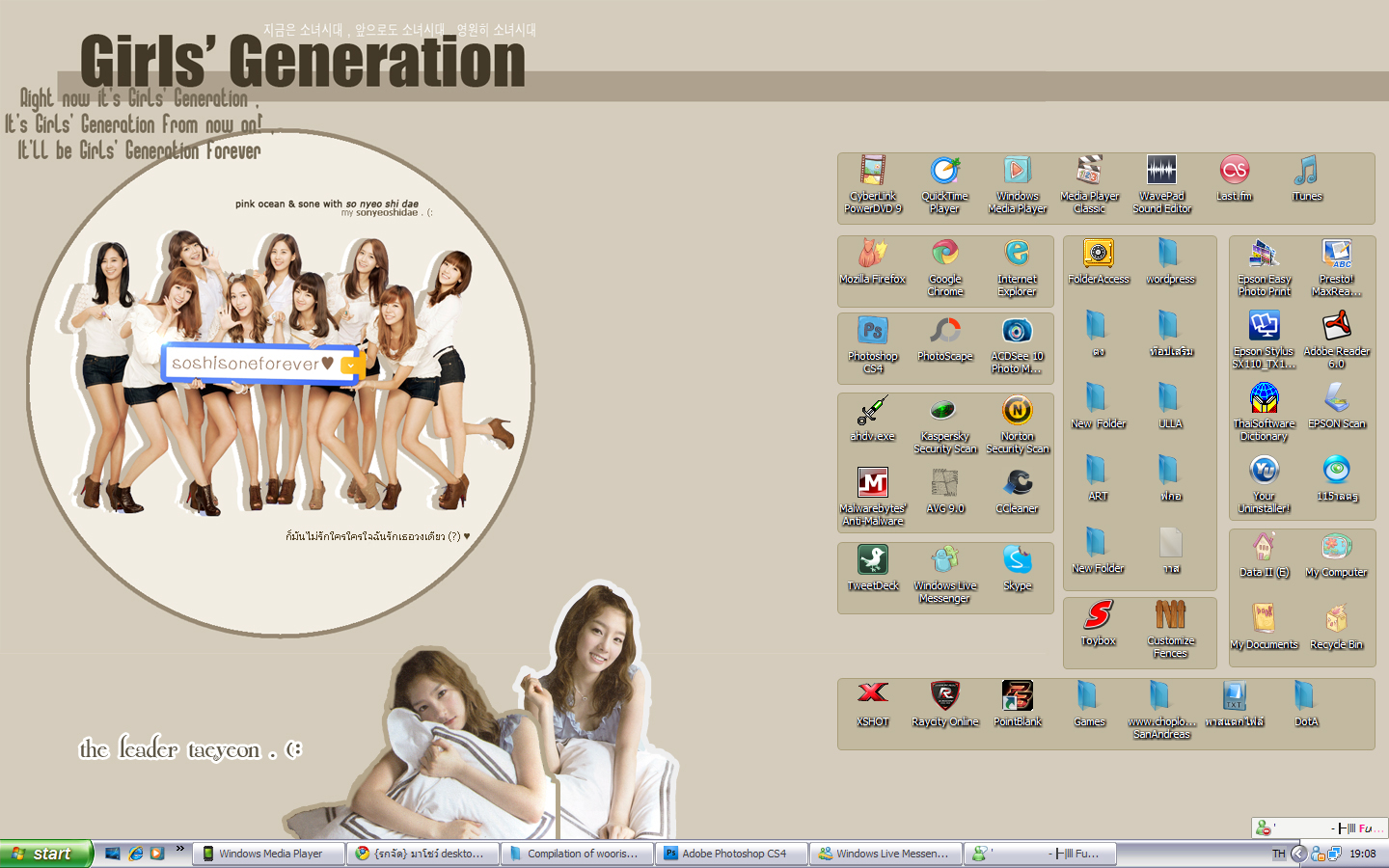Open the FolderAccess icon

[x=1099, y=261]
